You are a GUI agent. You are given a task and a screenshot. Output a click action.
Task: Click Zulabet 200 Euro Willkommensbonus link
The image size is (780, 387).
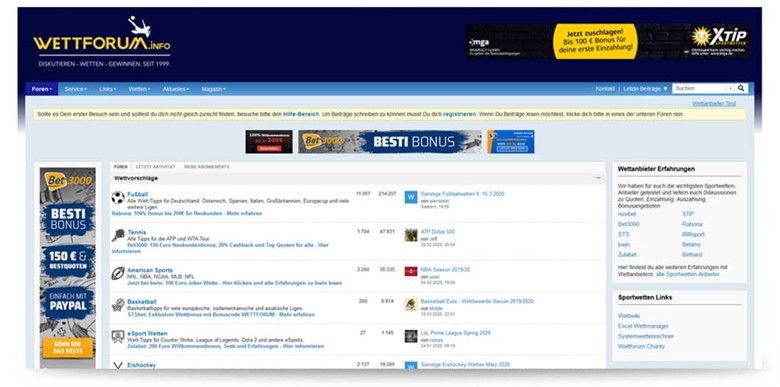pyautogui.click(x=225, y=346)
